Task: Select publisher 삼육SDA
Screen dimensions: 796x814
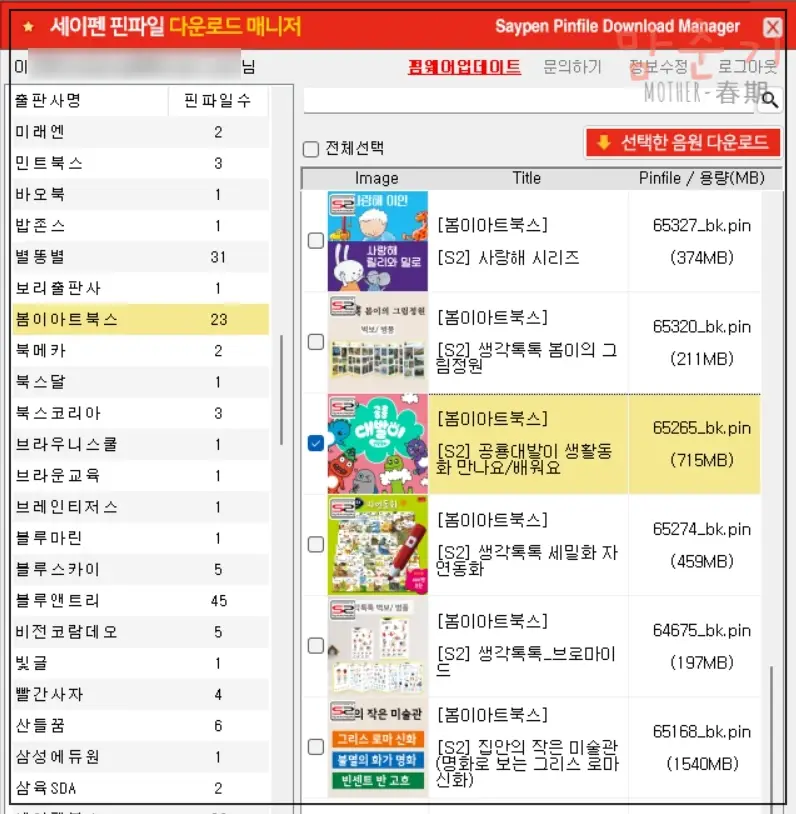Action: click(x=140, y=788)
